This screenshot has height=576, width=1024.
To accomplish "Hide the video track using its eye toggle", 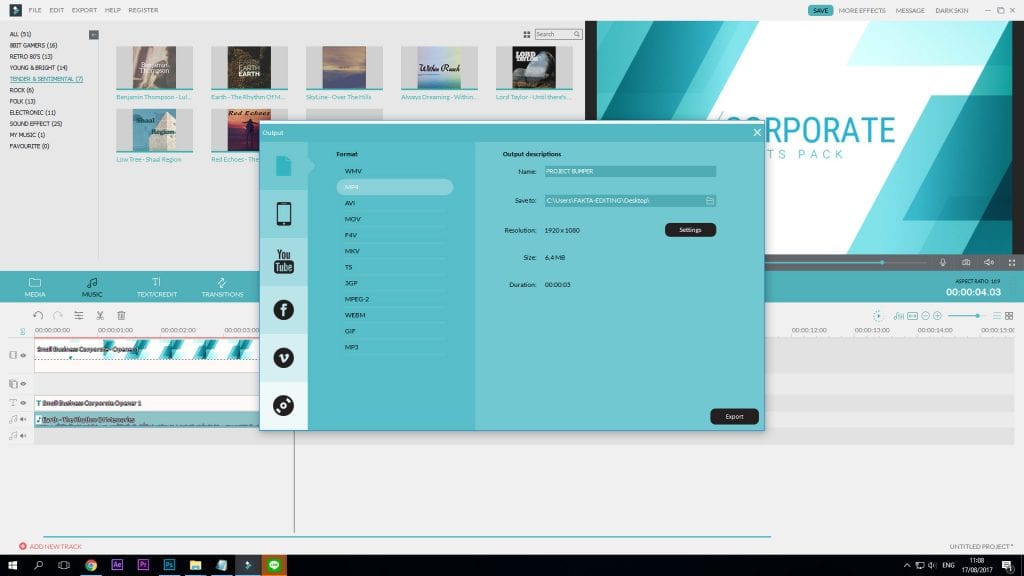I will click(x=25, y=355).
